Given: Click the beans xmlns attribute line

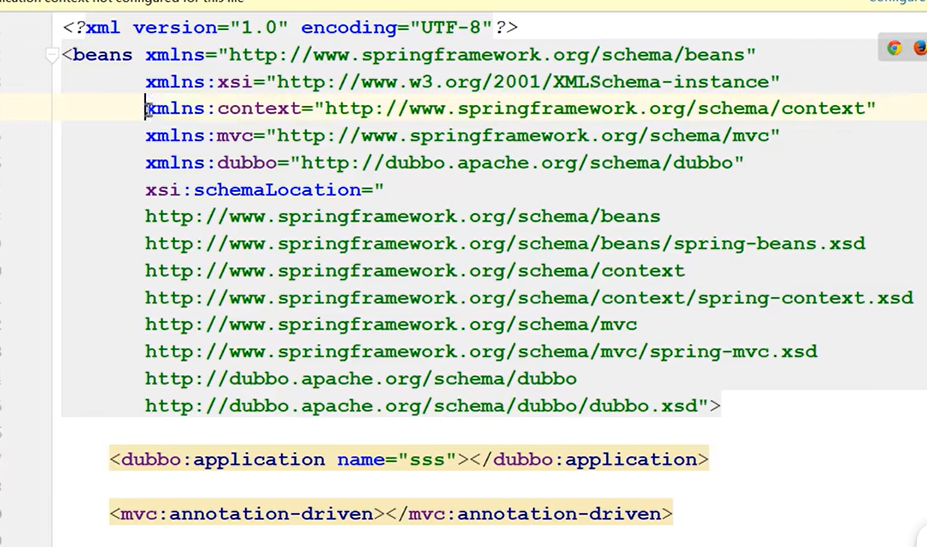Looking at the screenshot, I should 409,54.
